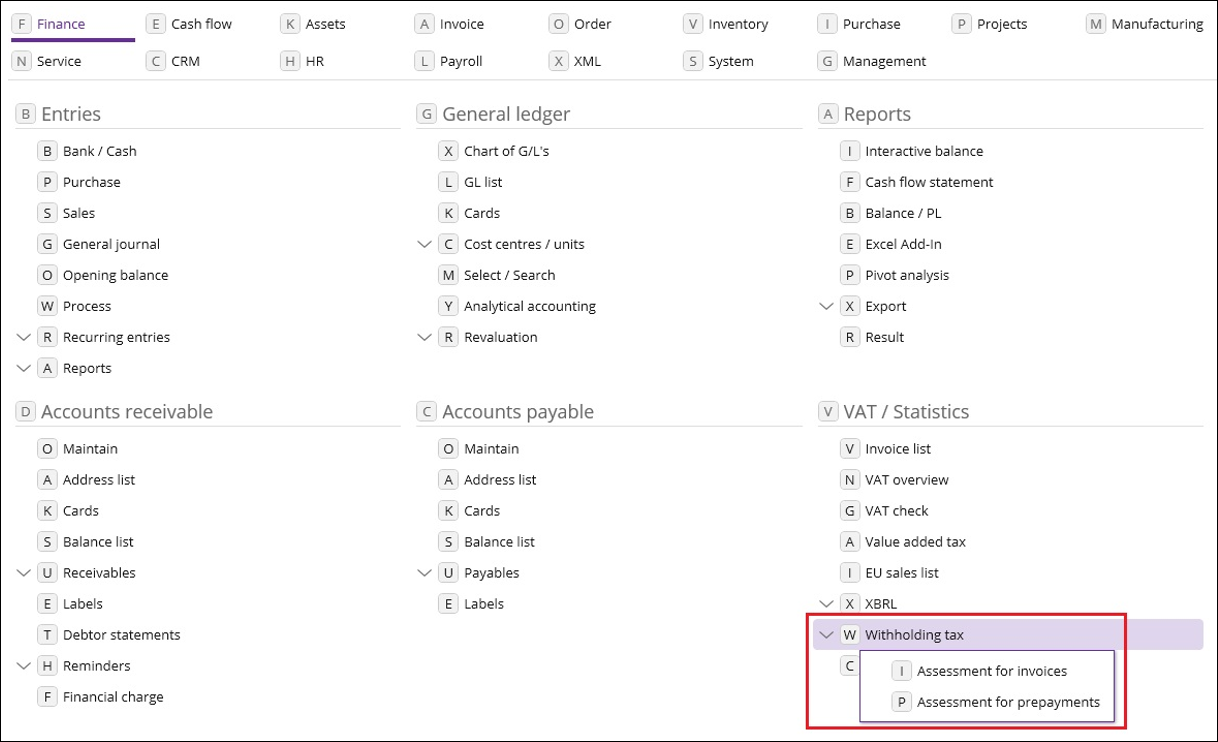The height and width of the screenshot is (742, 1218).
Task: Switch to the Cash flow tab
Action: click(201, 24)
